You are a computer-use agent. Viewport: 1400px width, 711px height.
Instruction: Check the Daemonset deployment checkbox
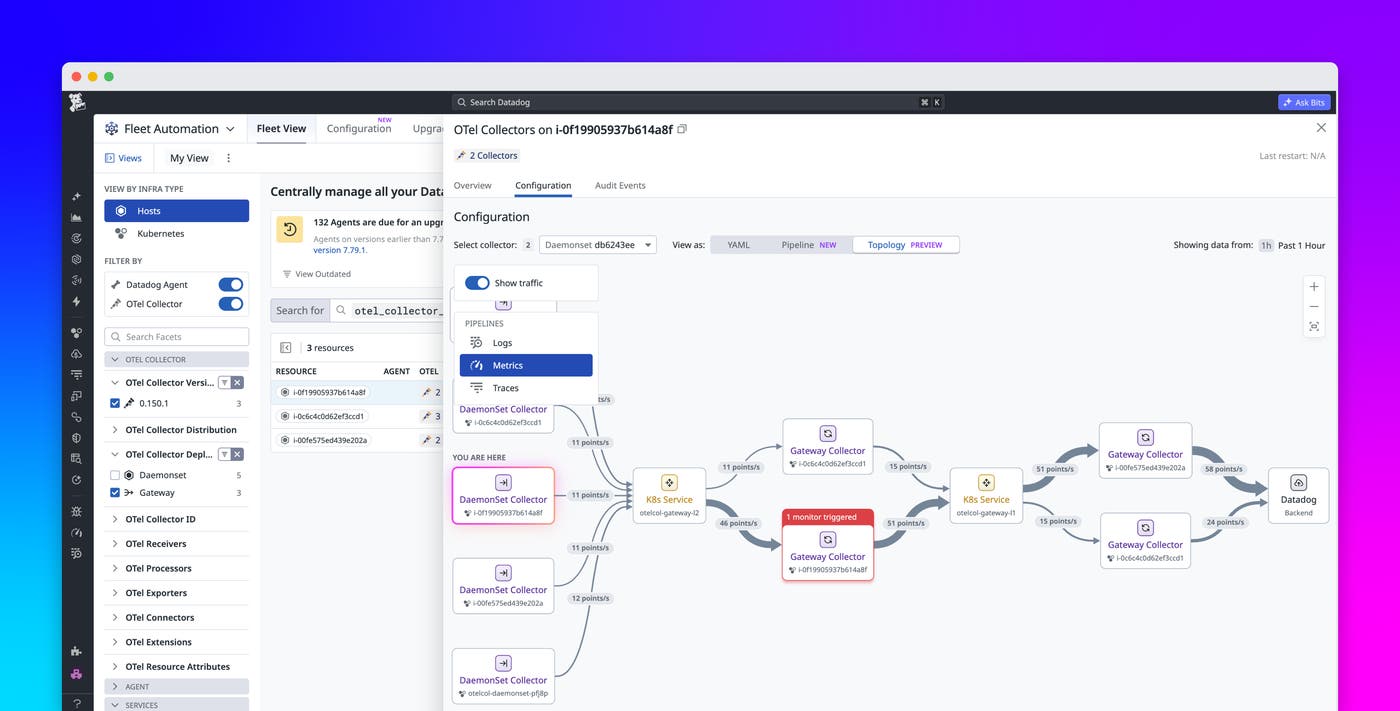click(x=115, y=475)
